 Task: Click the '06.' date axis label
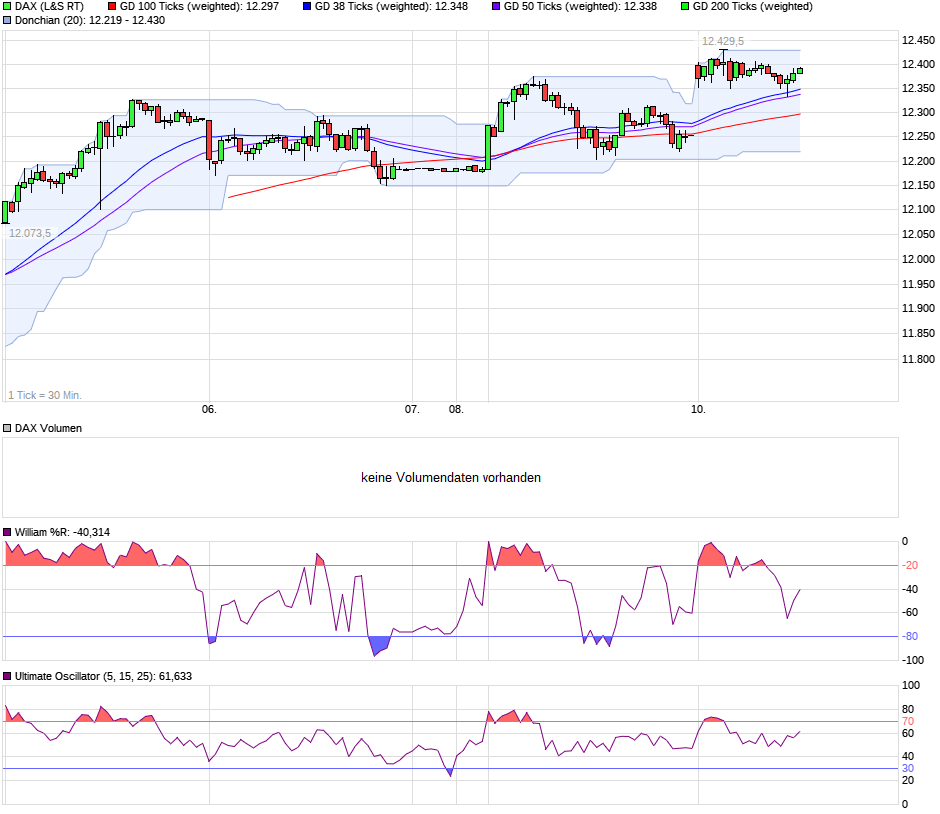209,409
